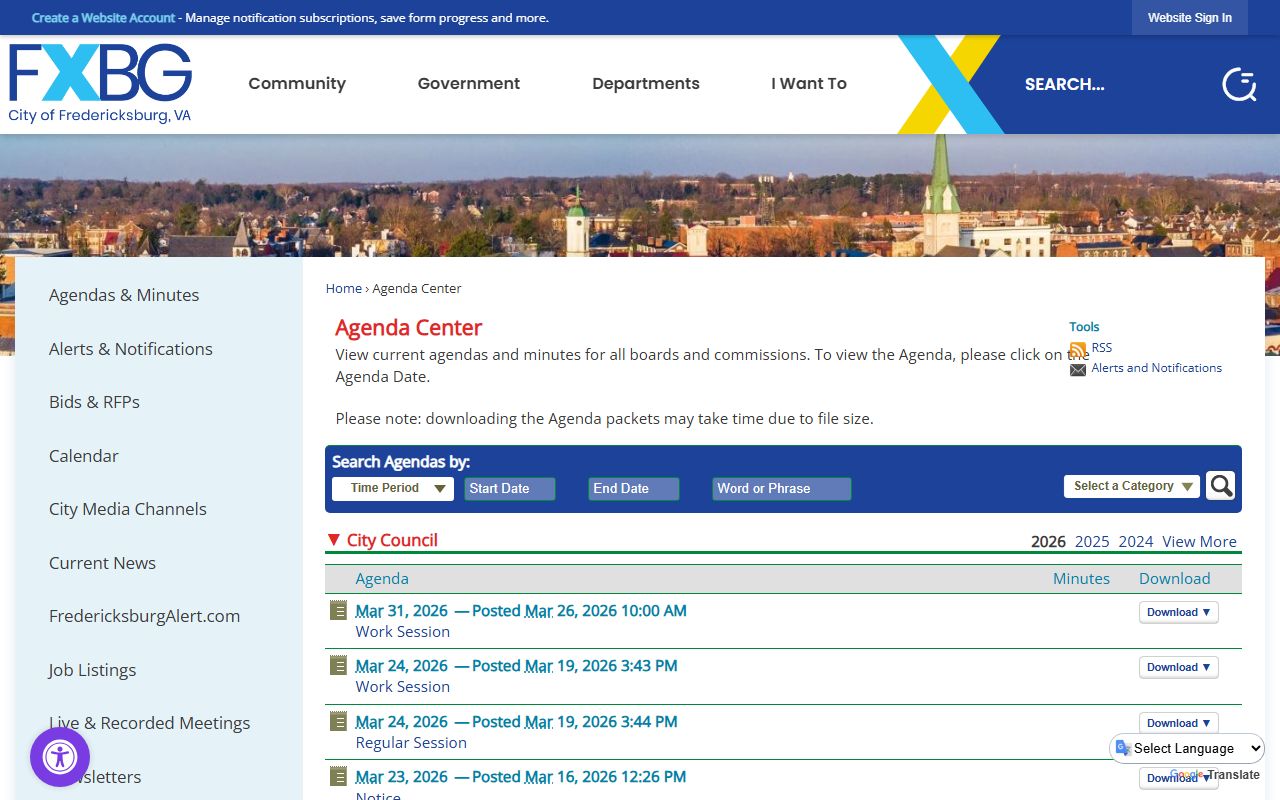The image size is (1280, 800).
Task: Click the Alerts and Notifications envelope icon
Action: (x=1078, y=369)
